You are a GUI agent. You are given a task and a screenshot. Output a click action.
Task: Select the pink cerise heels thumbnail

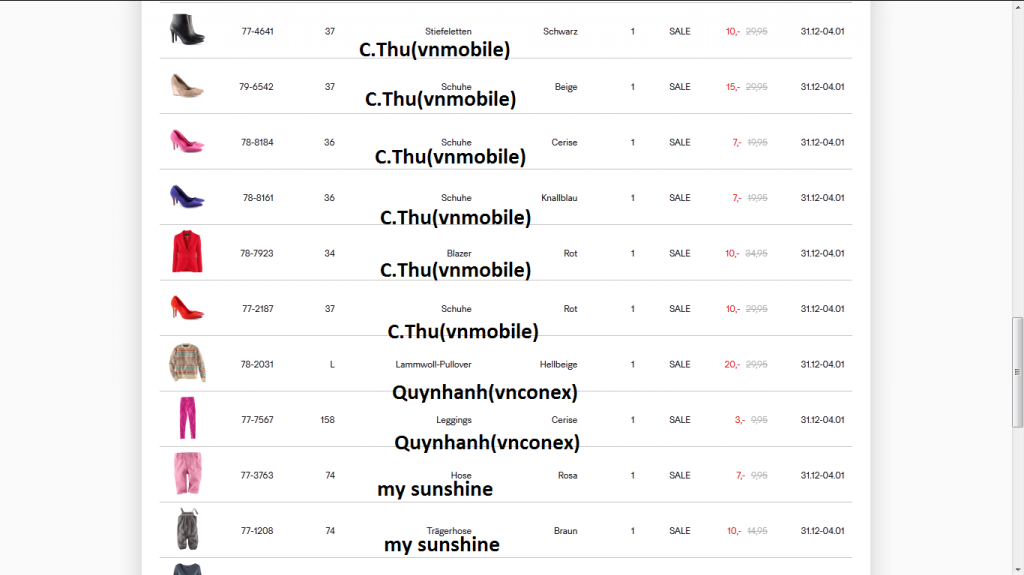(x=187, y=141)
